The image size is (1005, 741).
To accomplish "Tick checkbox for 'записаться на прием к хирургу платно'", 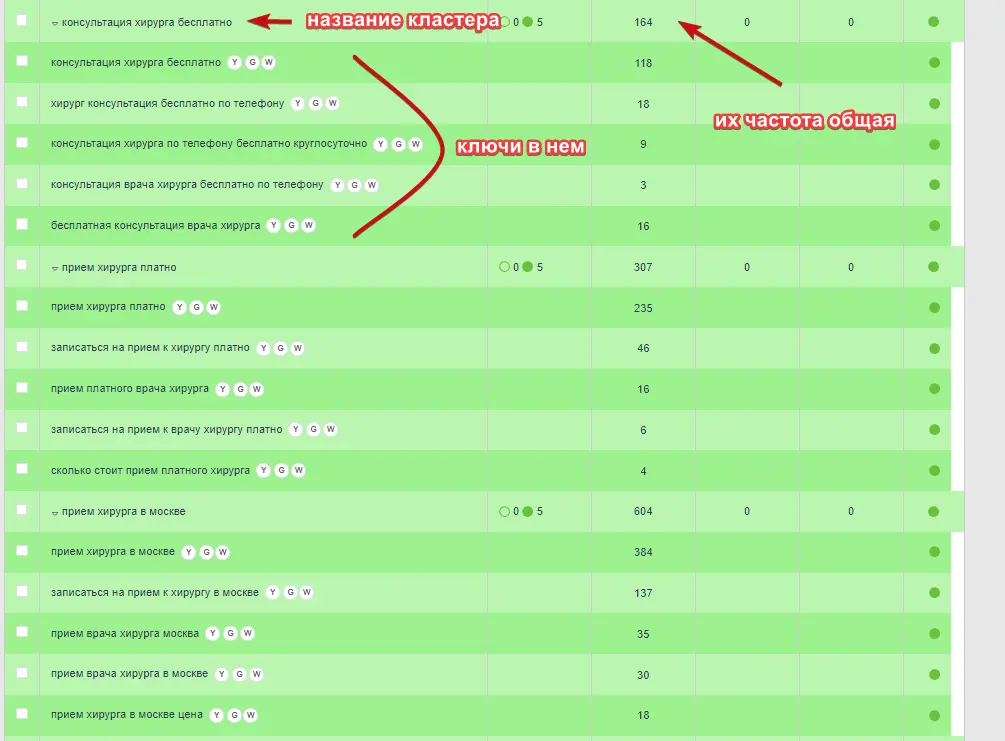I will click(22, 347).
